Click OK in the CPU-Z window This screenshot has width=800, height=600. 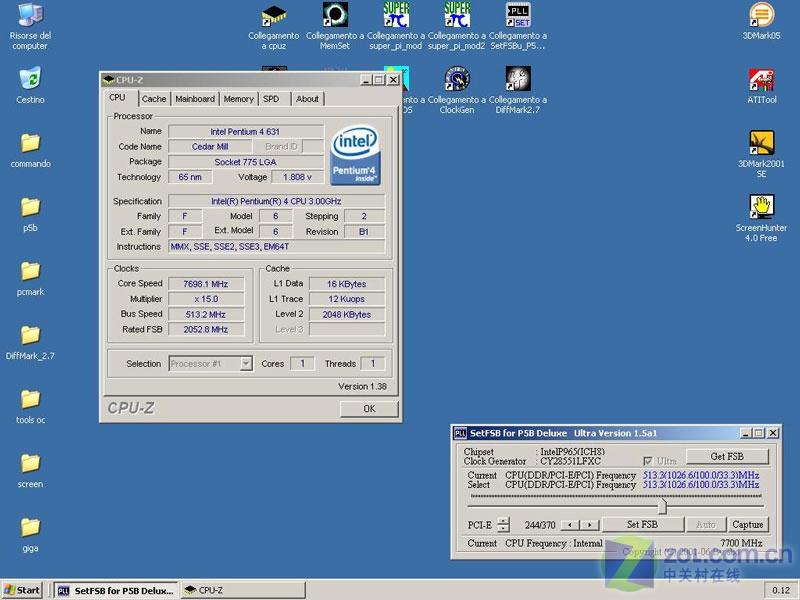[x=368, y=409]
